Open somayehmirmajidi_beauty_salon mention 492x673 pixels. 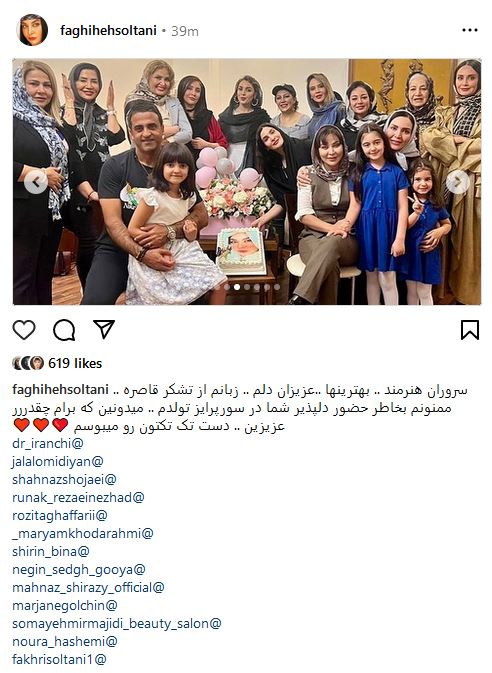point(117,624)
